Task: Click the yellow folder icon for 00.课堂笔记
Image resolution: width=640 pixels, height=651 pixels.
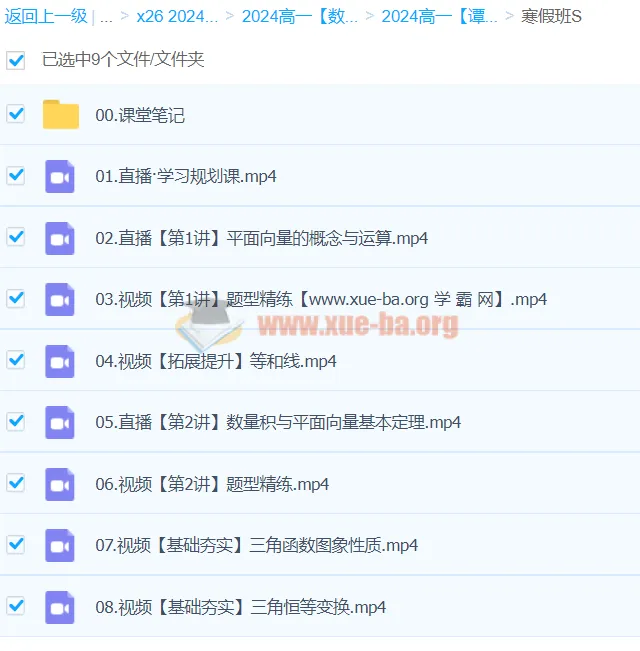Action: [61, 115]
